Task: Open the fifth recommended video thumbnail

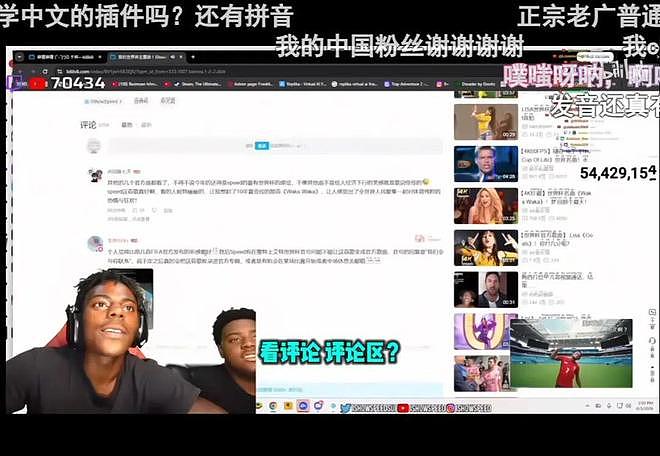Action: point(486,290)
